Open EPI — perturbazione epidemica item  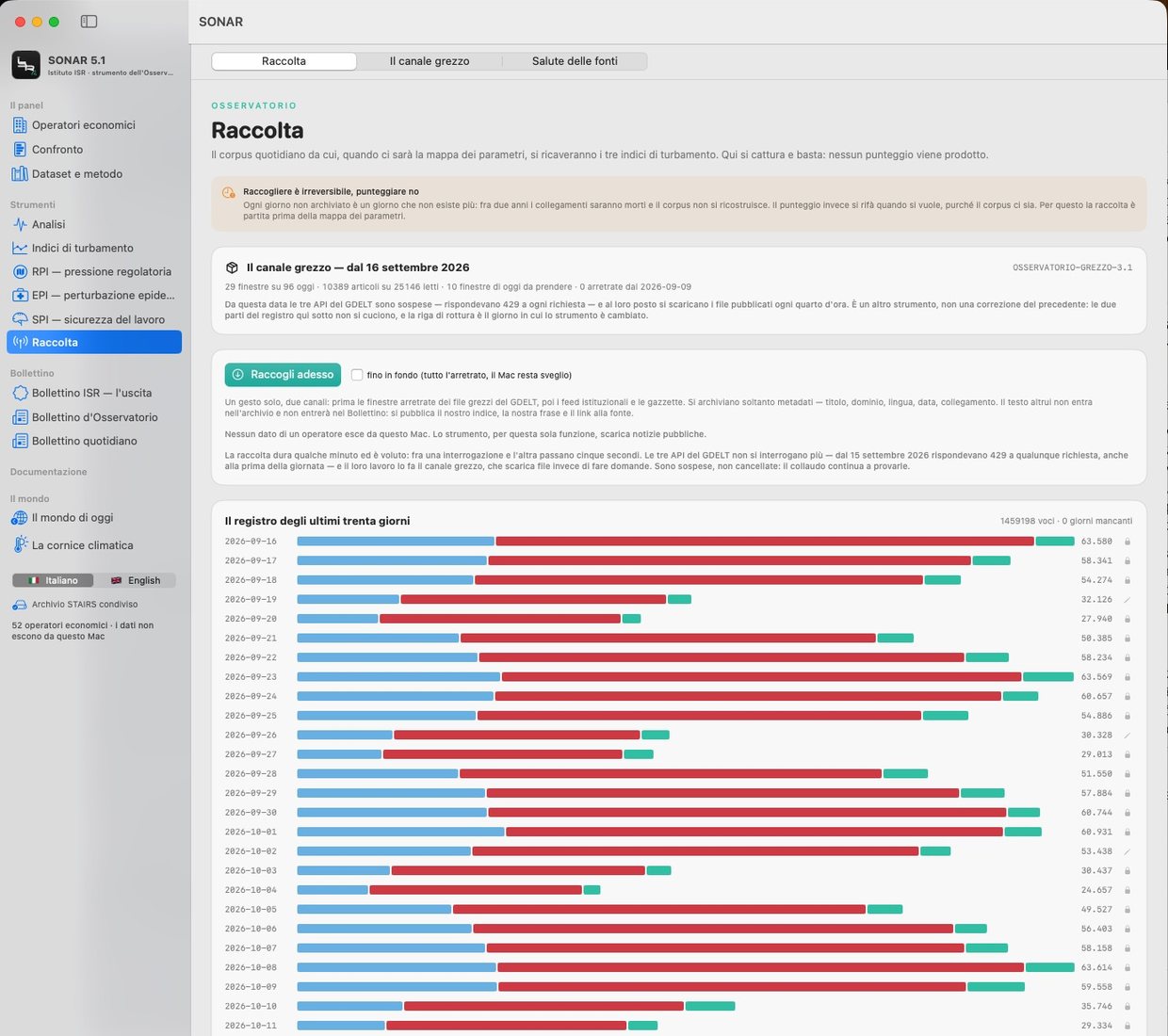click(93, 296)
